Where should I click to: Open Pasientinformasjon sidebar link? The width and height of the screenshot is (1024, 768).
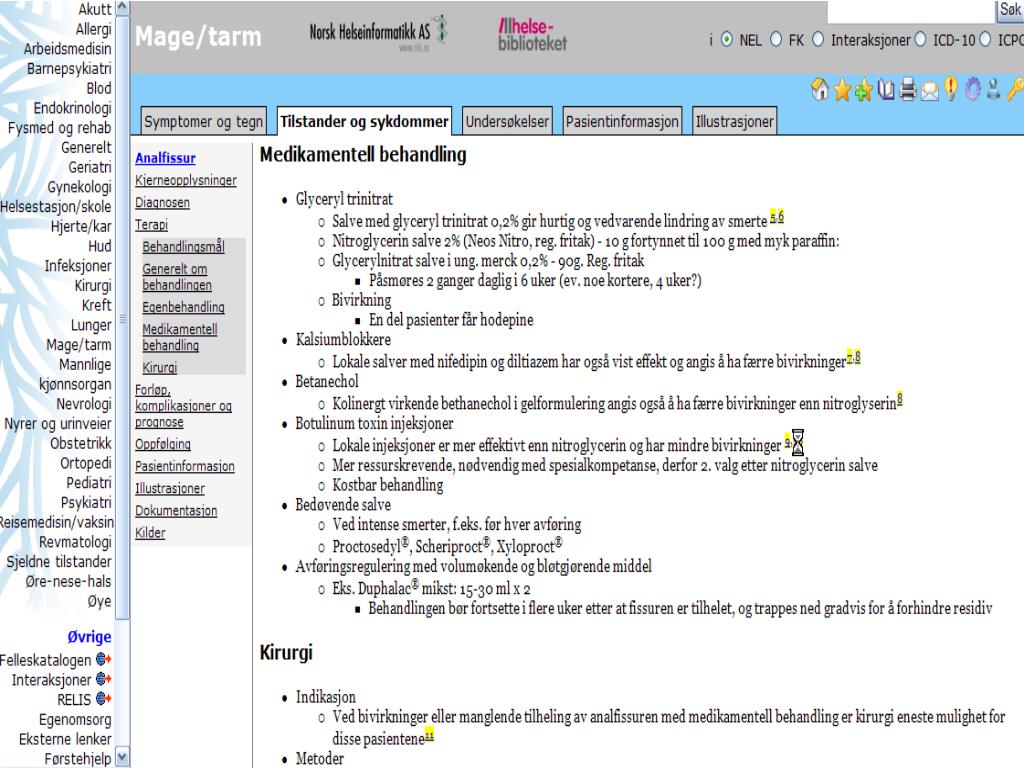point(185,466)
